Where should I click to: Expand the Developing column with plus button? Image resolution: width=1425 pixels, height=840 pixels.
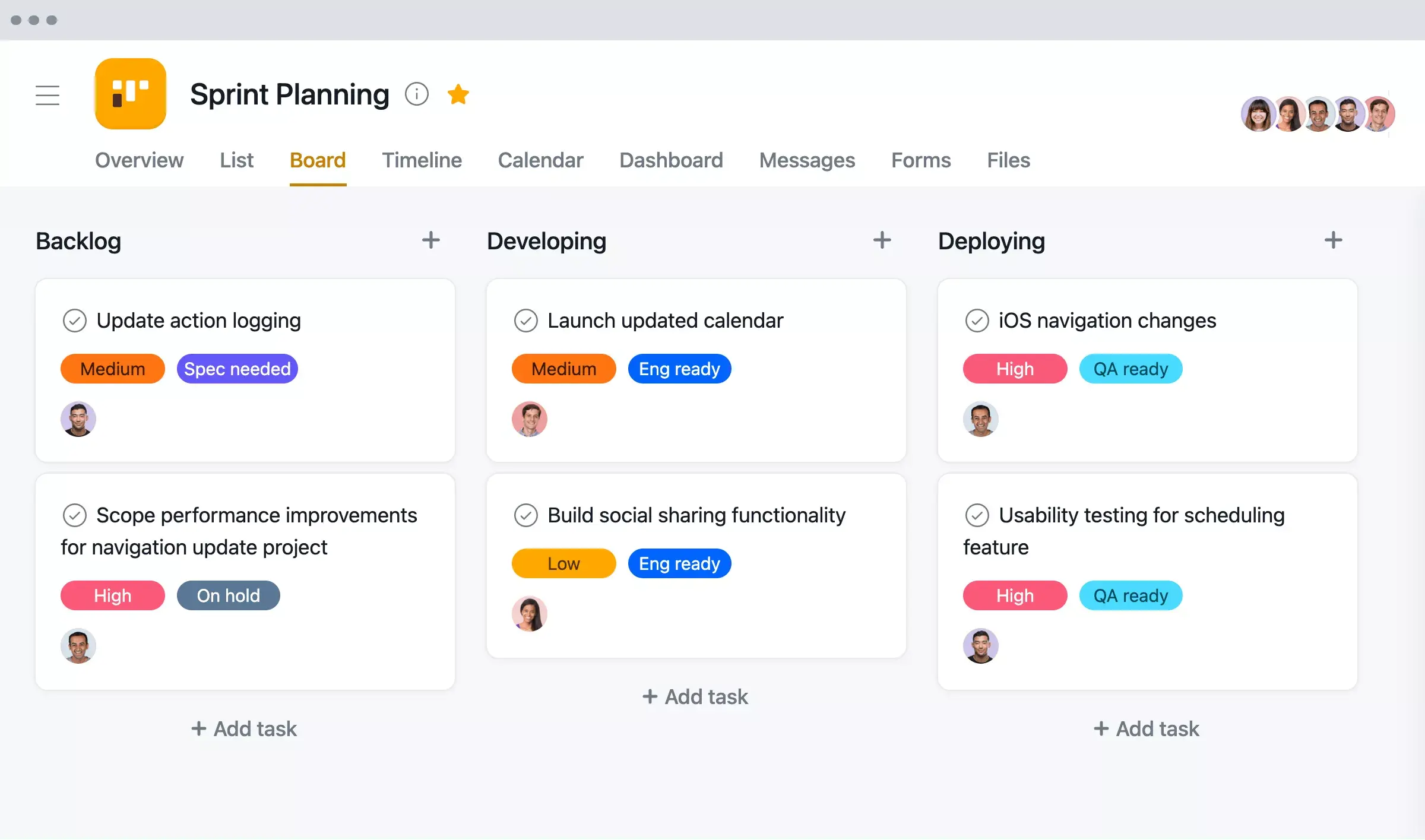click(882, 240)
